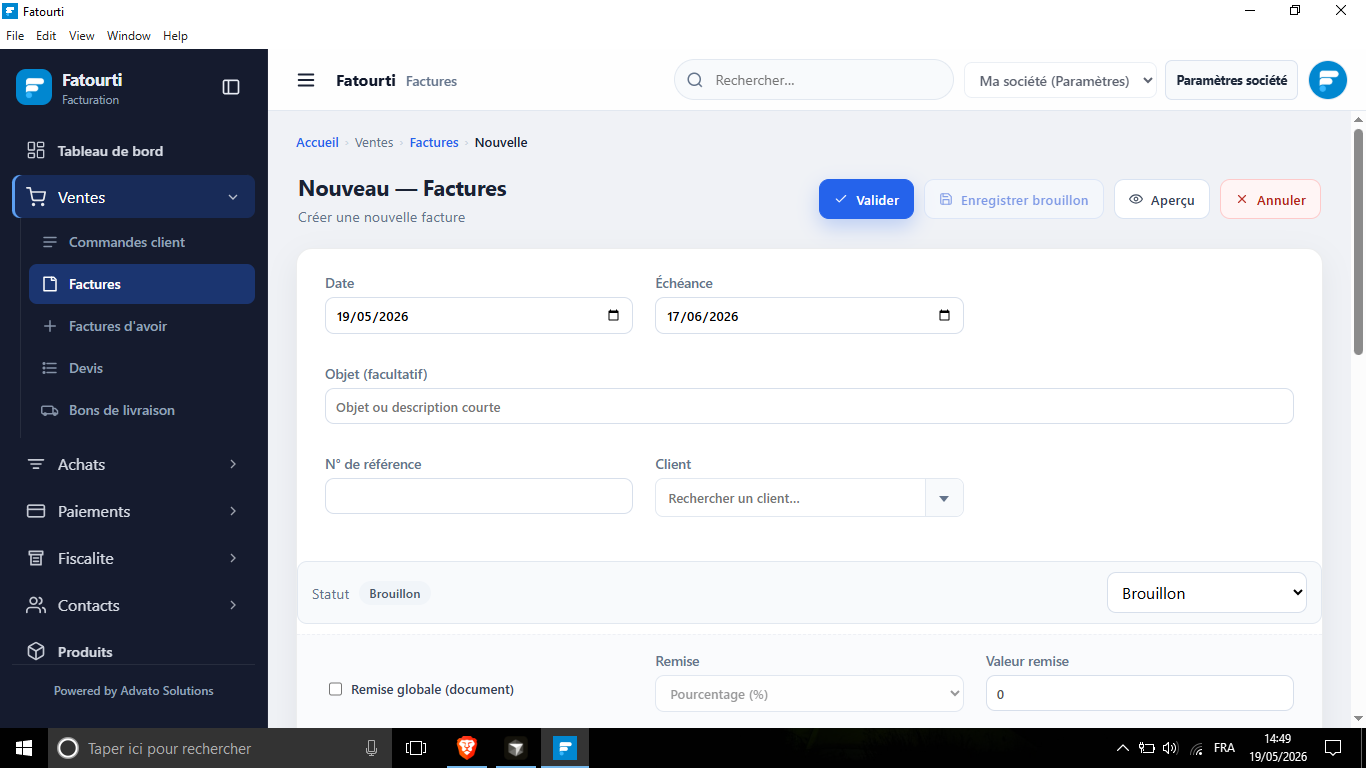The image size is (1366, 768).
Task: Open the Help menu
Action: pyautogui.click(x=175, y=36)
